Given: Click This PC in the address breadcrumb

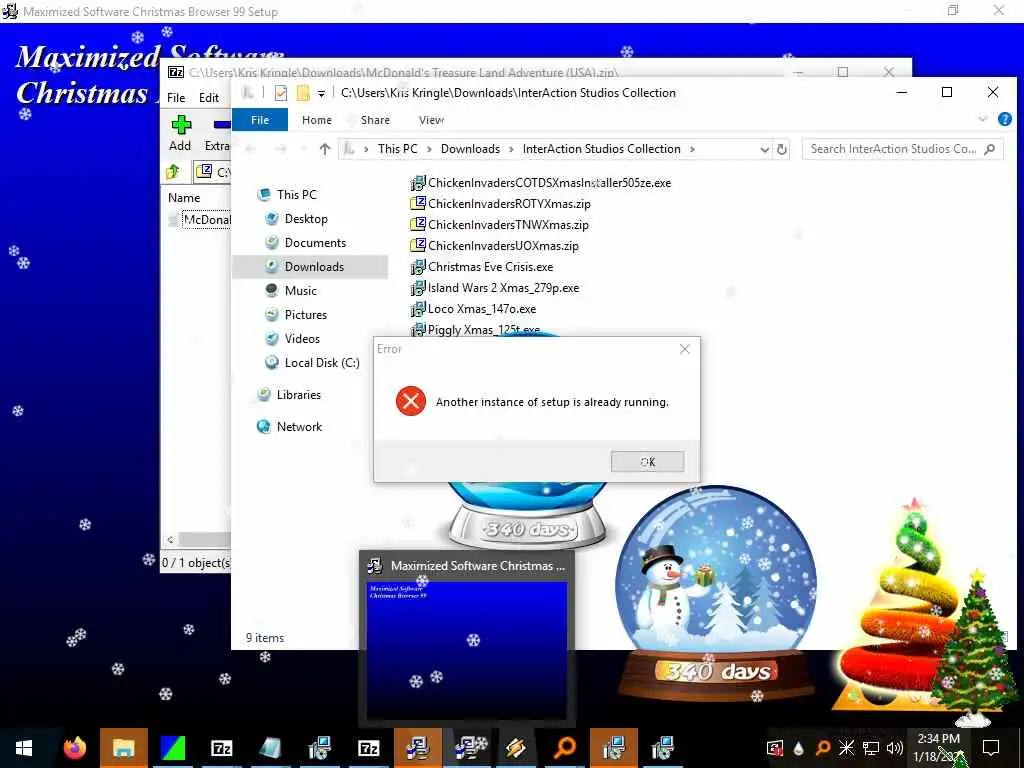Looking at the screenshot, I should [398, 149].
